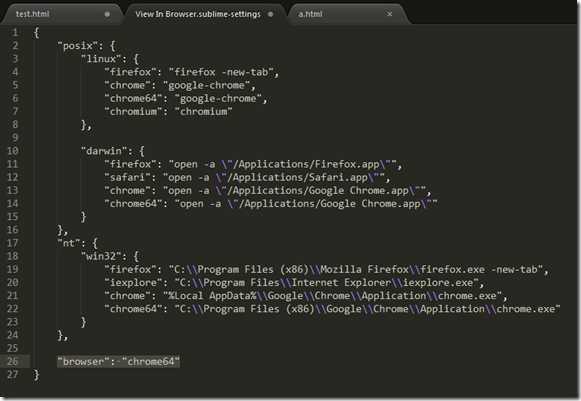Click chrome.exe at end of line 22
The image size is (581, 401).
click(x=526, y=309)
